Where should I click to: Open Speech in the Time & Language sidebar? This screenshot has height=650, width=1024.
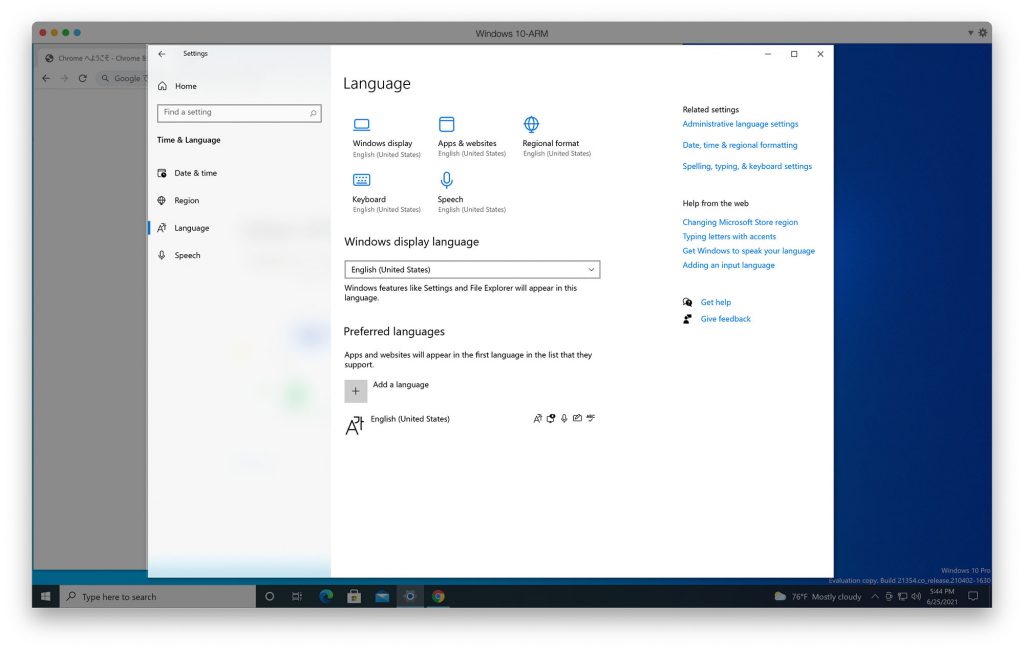pyautogui.click(x=180, y=255)
